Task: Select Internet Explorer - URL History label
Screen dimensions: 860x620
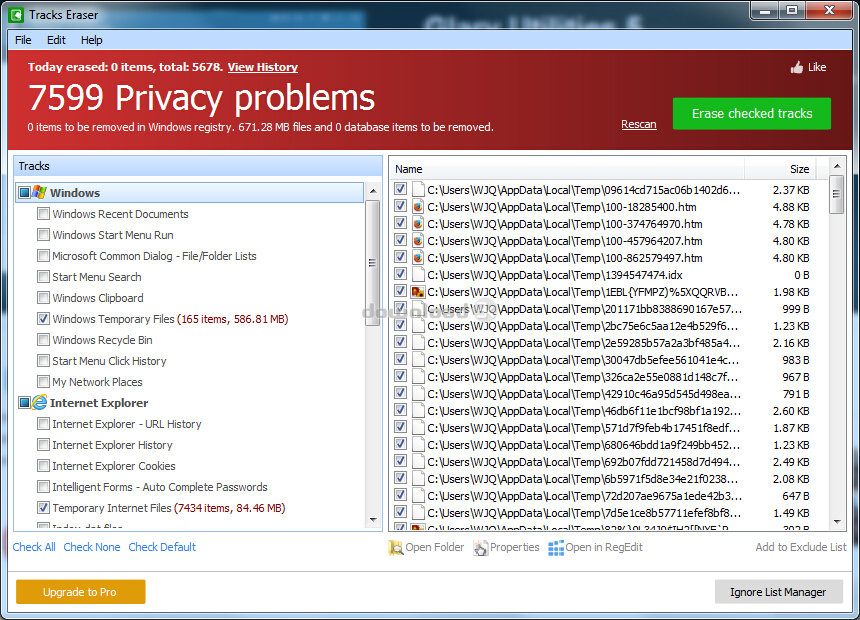Action: tap(127, 424)
